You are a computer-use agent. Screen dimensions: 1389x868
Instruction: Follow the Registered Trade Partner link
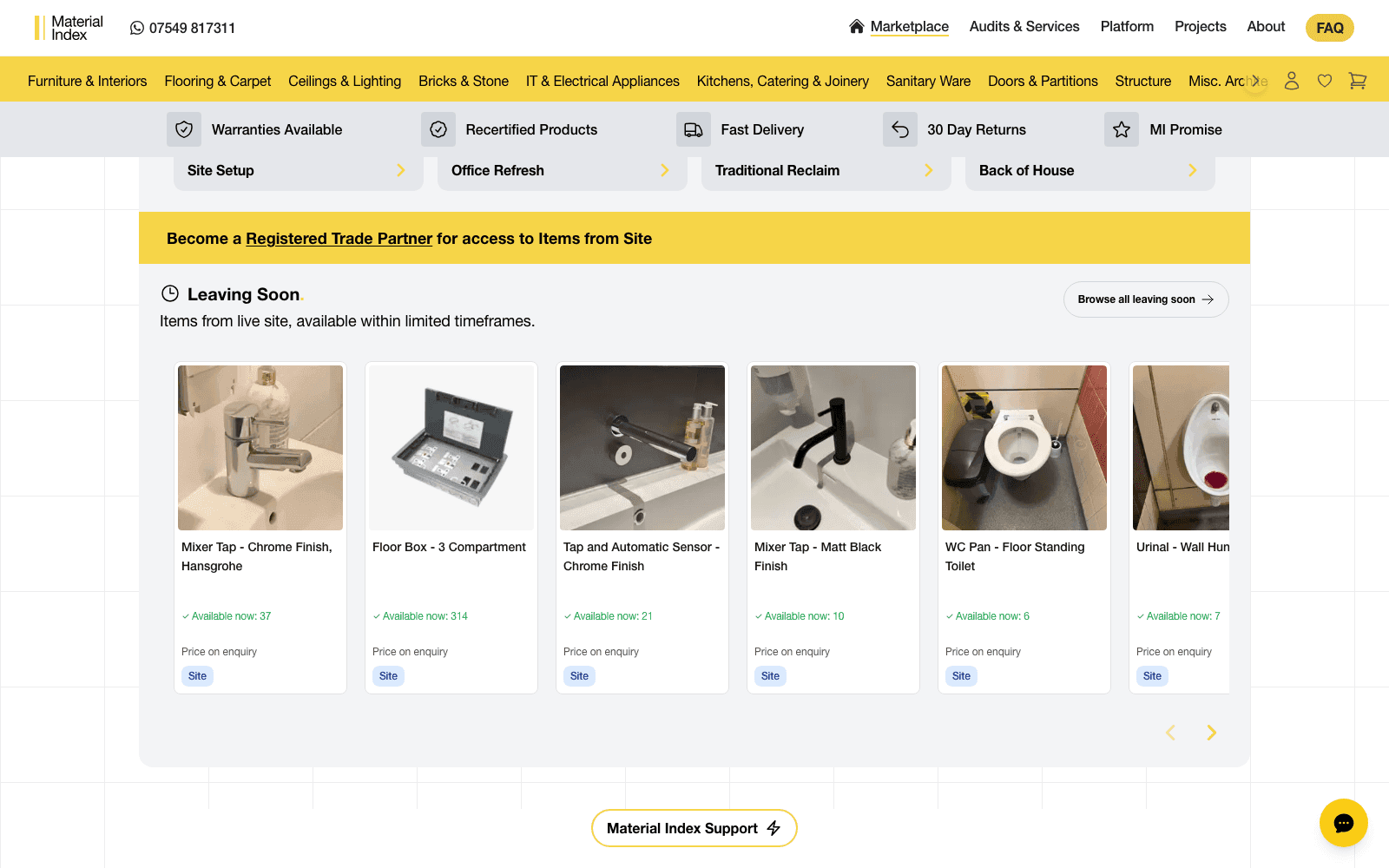click(x=339, y=239)
